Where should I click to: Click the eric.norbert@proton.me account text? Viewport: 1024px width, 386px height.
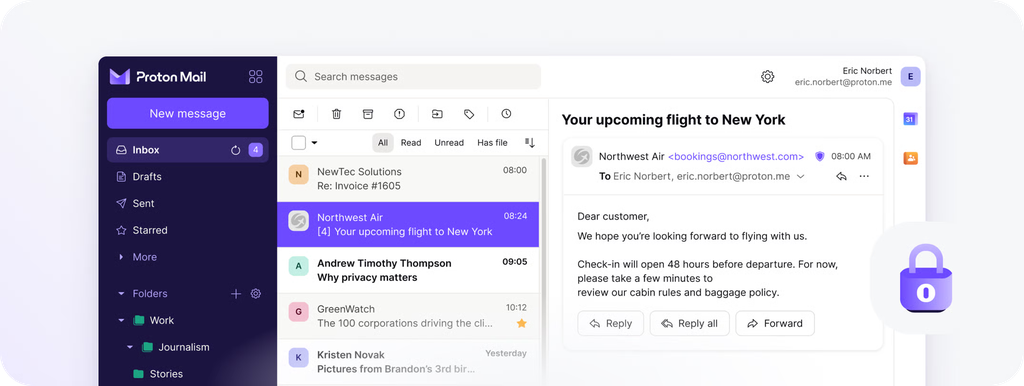coord(843,83)
